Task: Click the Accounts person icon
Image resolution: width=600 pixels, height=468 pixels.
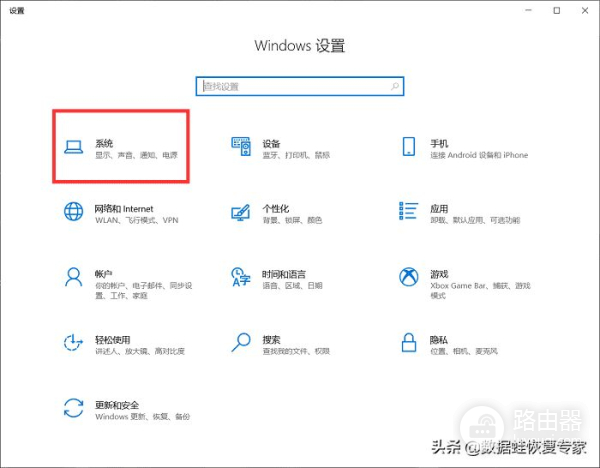Action: pos(73,277)
